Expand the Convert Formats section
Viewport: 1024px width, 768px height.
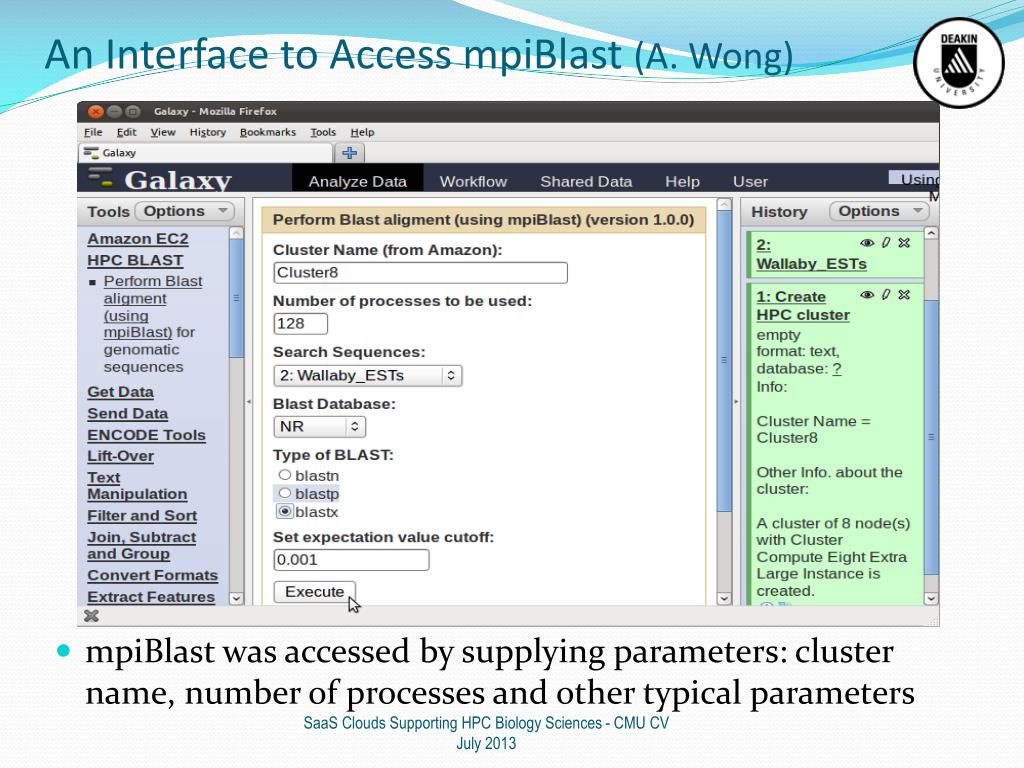click(152, 575)
